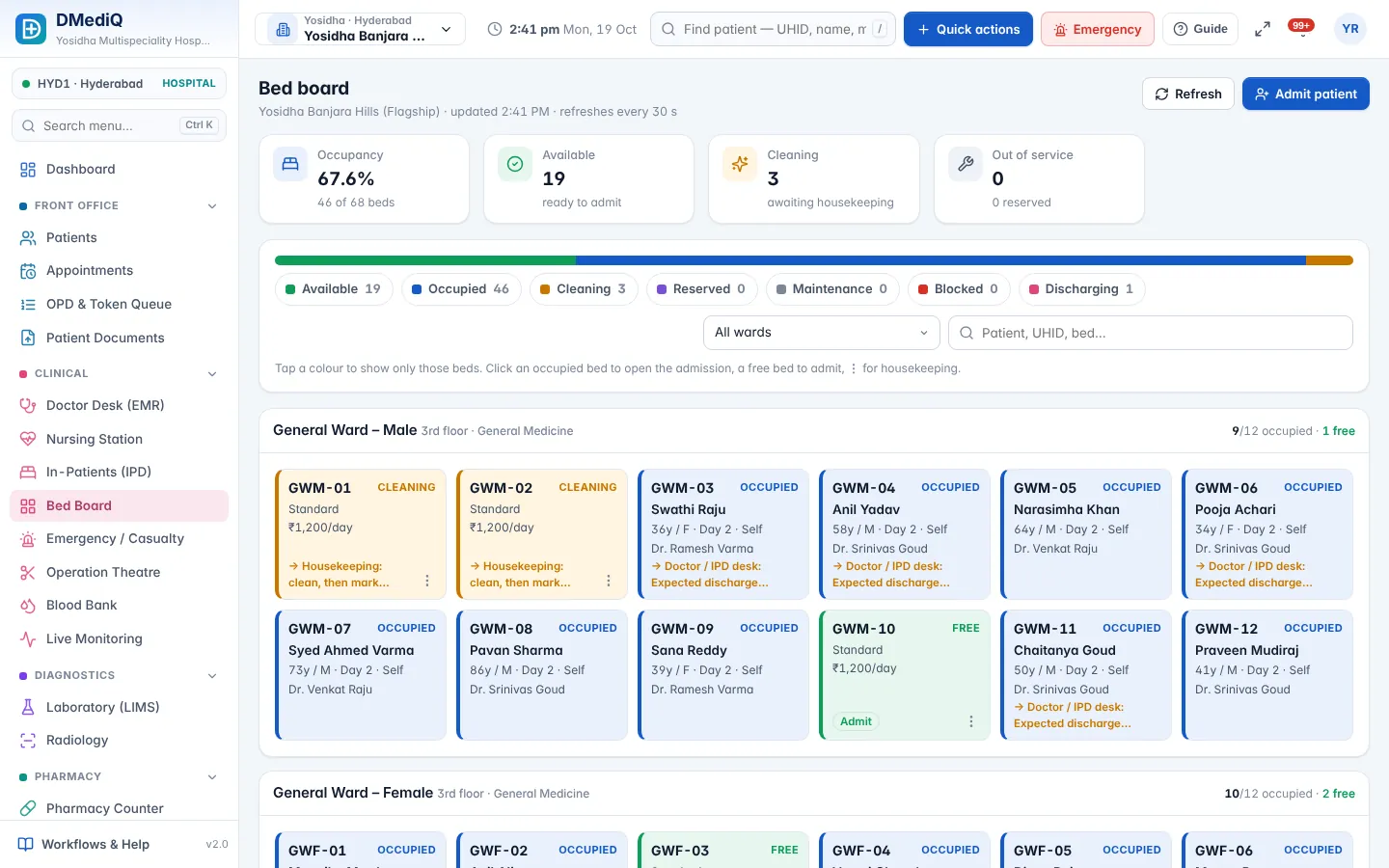Click the green available segment of status bar
The width and height of the screenshot is (1389, 868).
pos(425,260)
